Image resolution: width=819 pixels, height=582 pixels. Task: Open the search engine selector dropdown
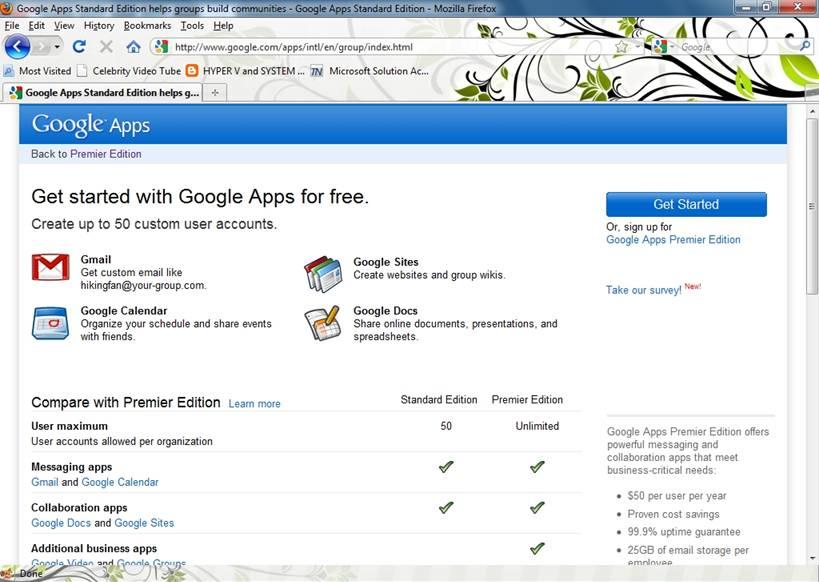click(672, 47)
